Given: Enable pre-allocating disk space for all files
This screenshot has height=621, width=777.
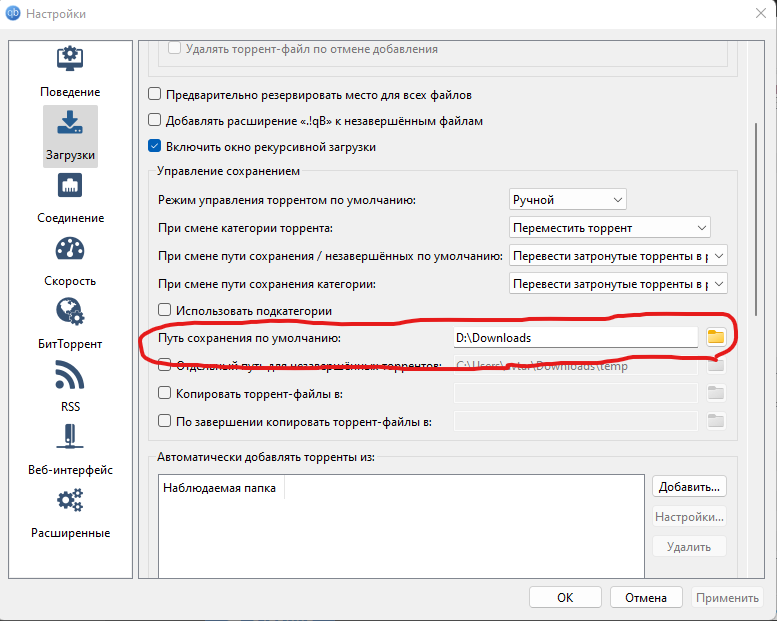Looking at the screenshot, I should click(155, 94).
